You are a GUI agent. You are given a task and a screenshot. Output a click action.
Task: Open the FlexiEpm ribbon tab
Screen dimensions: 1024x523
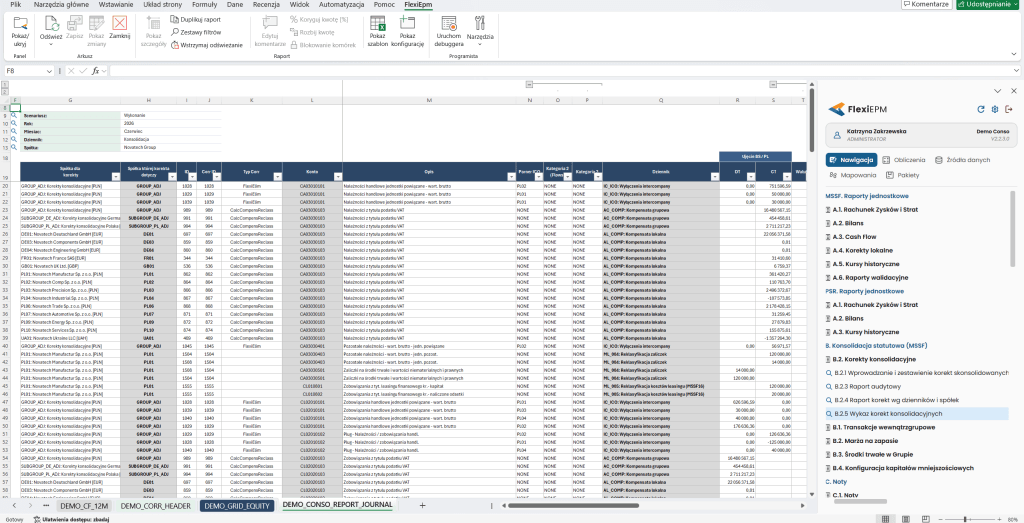point(418,4)
